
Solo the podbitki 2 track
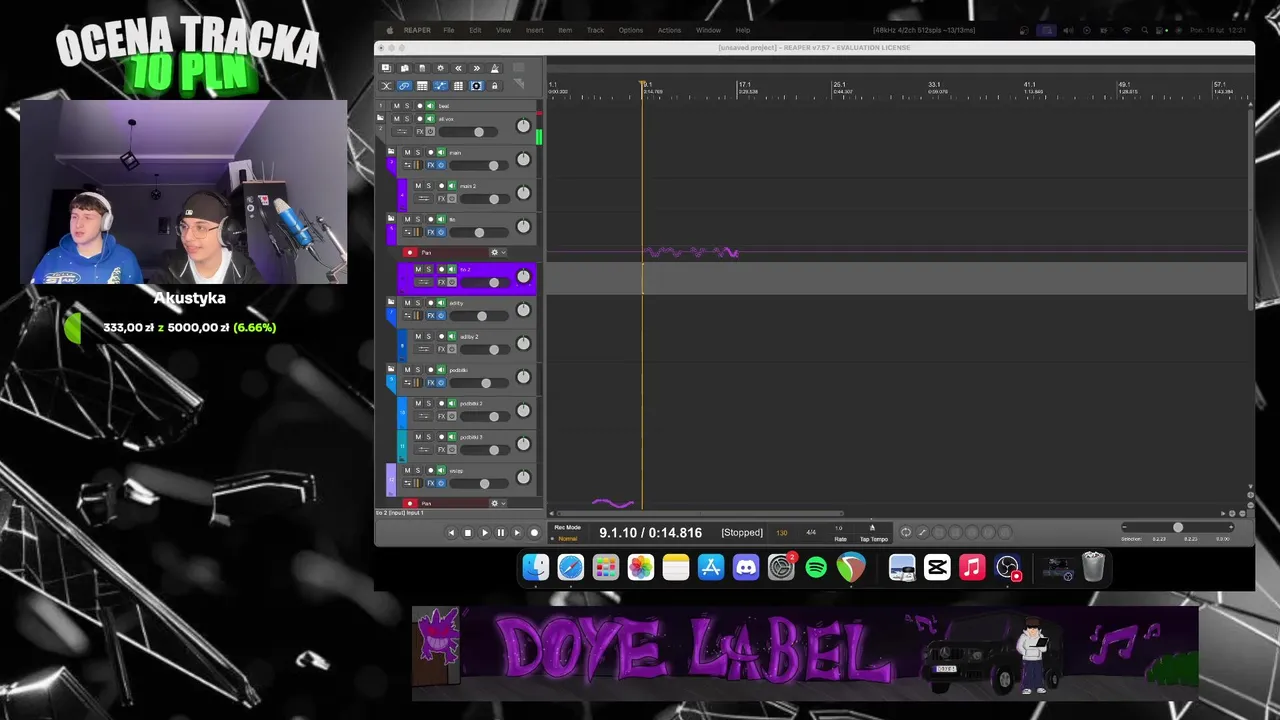[x=429, y=403]
